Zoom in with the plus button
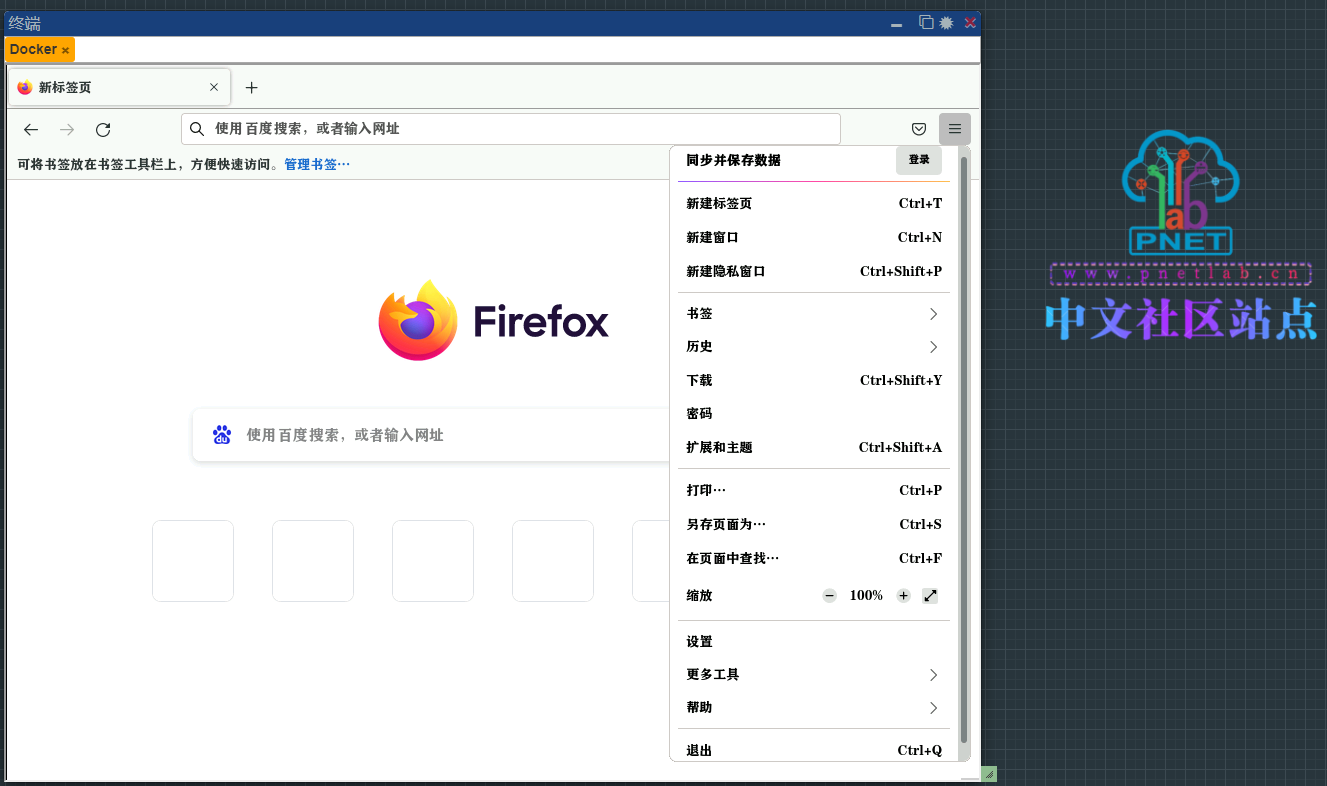This screenshot has width=1327, height=786. [x=903, y=596]
